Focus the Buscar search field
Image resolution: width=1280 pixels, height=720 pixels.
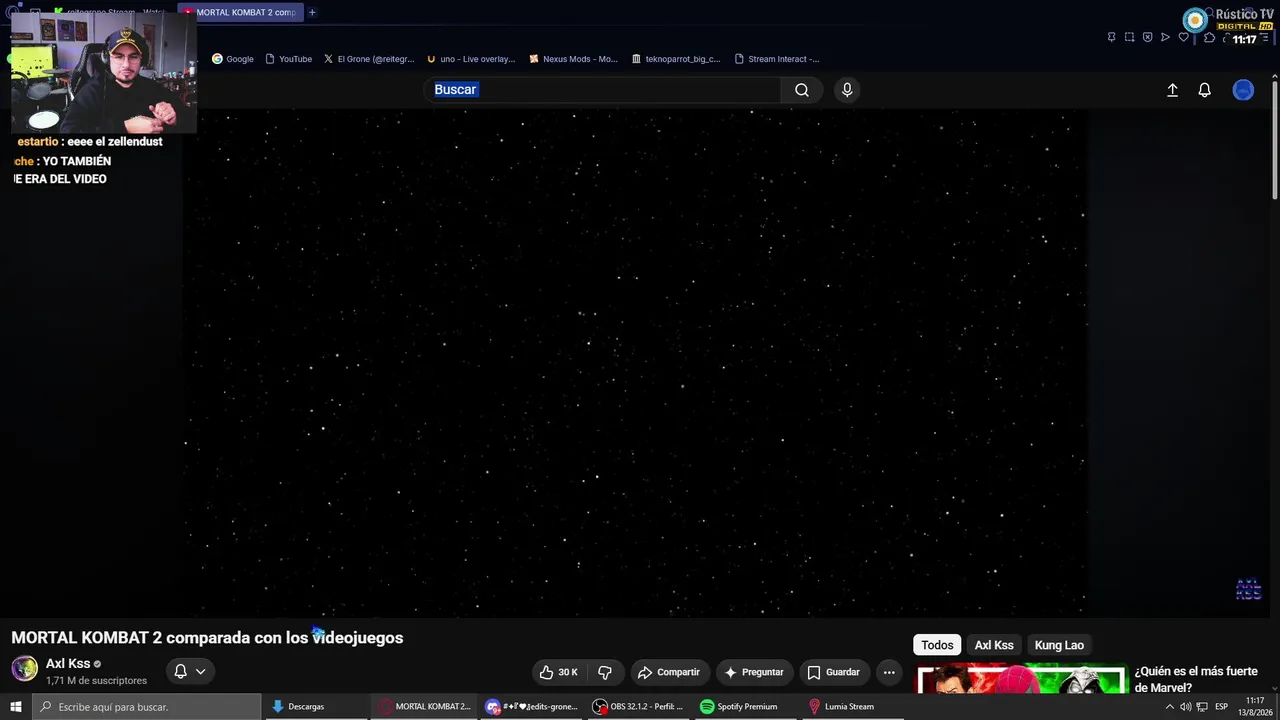click(603, 90)
